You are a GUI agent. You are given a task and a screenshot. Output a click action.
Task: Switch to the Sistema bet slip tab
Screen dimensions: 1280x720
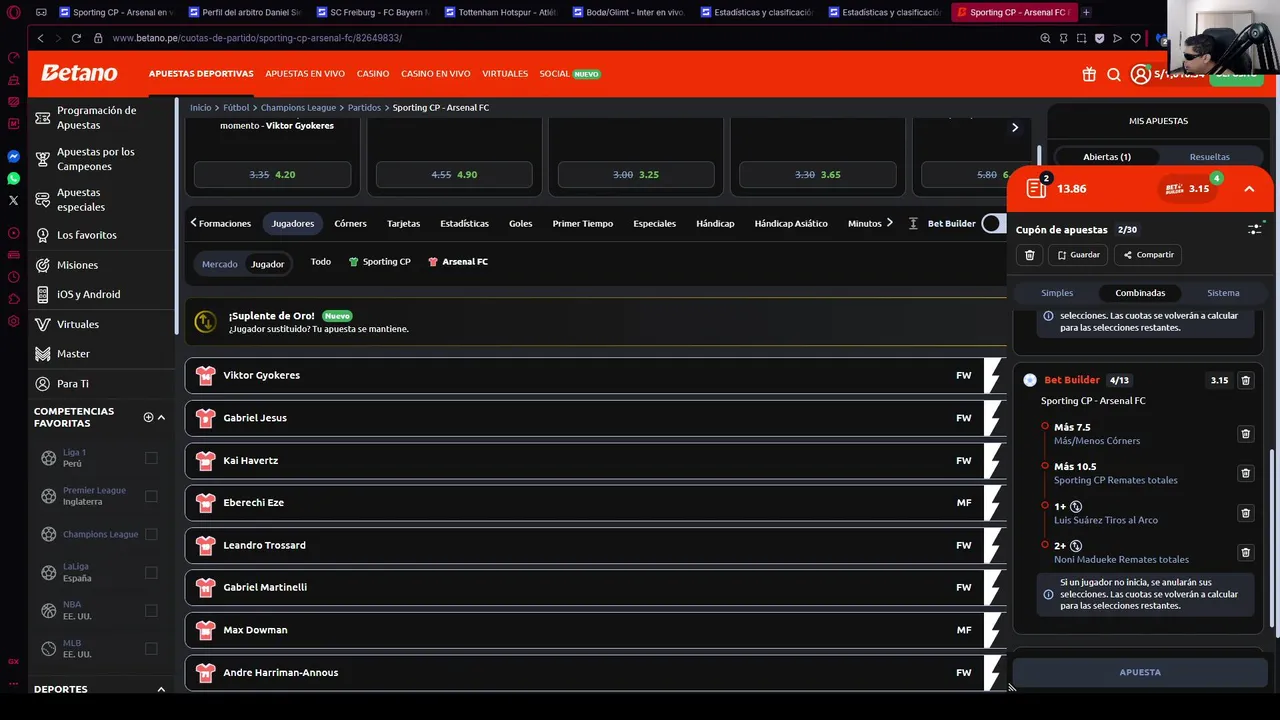tap(1223, 293)
